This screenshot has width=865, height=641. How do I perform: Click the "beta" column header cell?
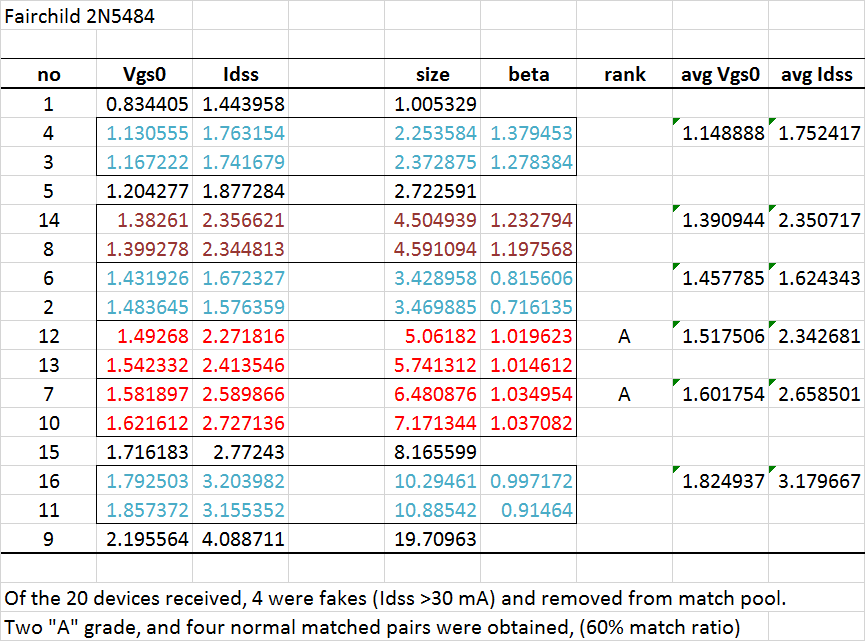pos(528,74)
